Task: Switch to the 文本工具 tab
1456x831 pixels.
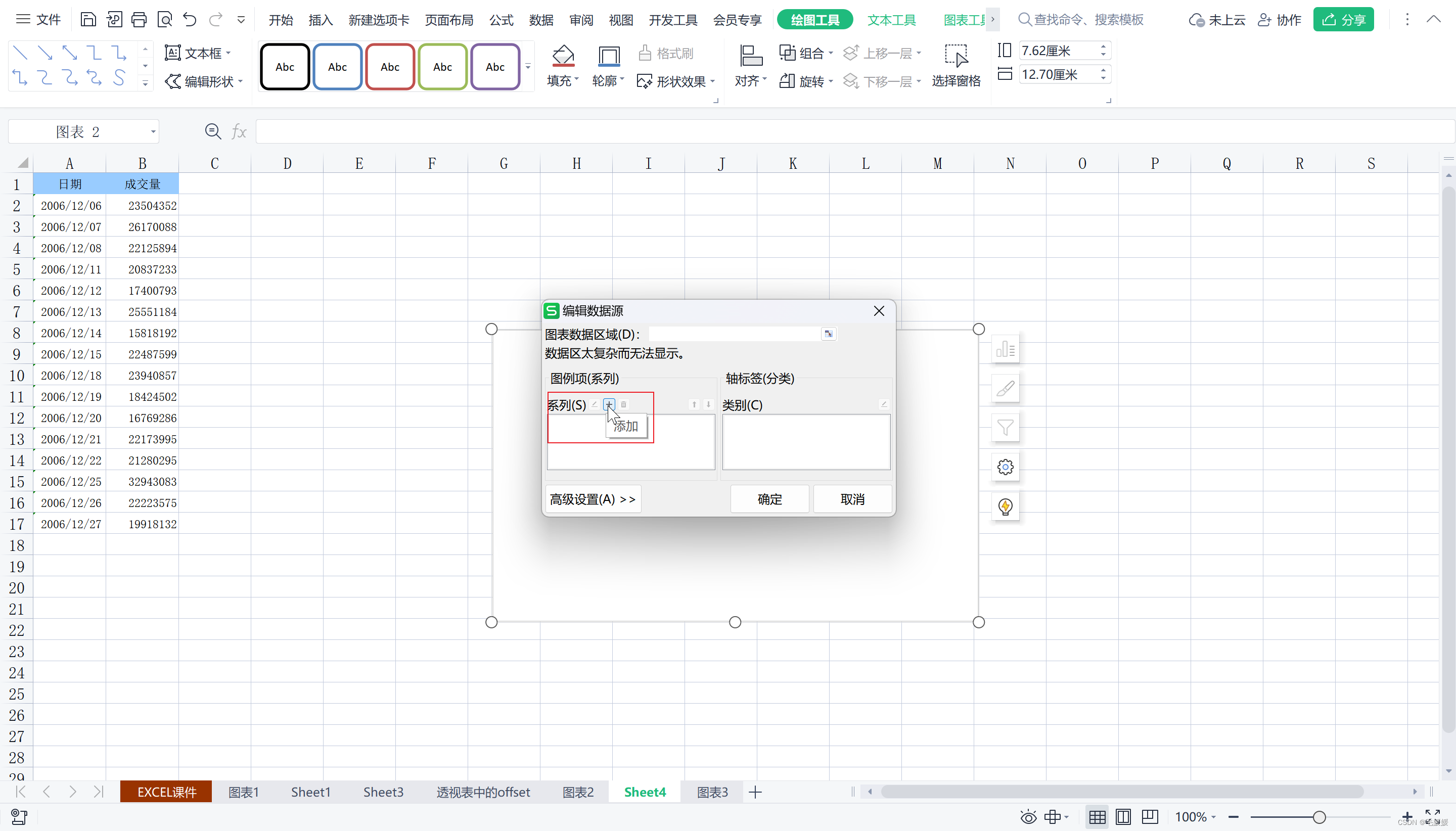Action: click(891, 20)
